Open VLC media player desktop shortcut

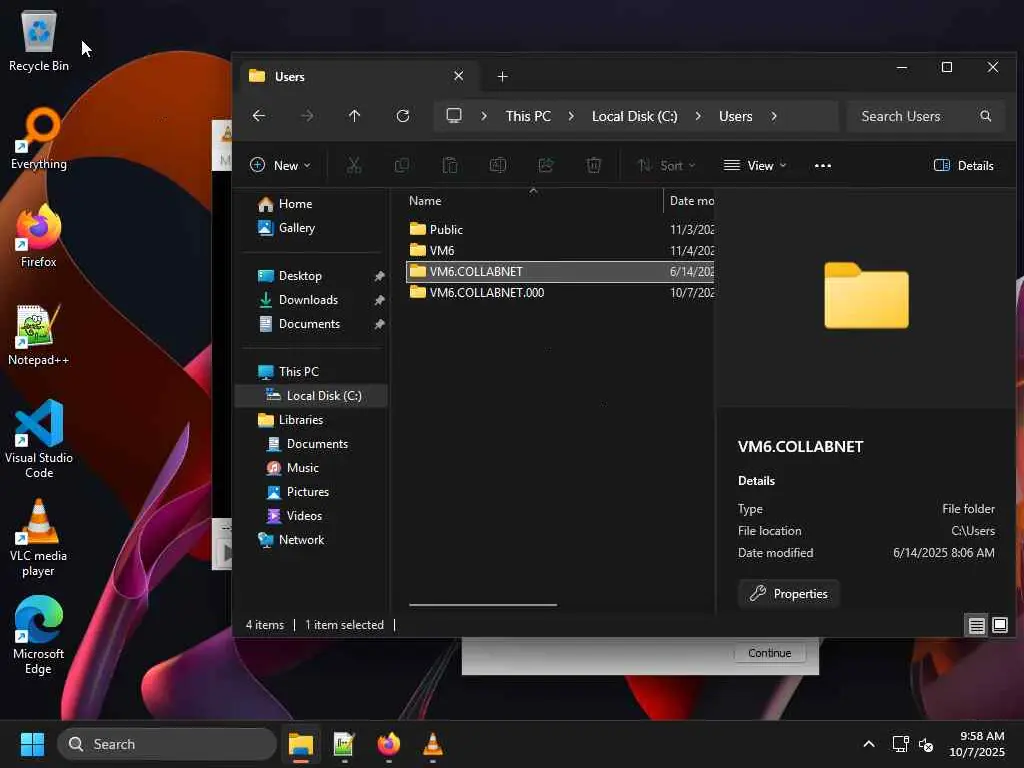tap(39, 537)
